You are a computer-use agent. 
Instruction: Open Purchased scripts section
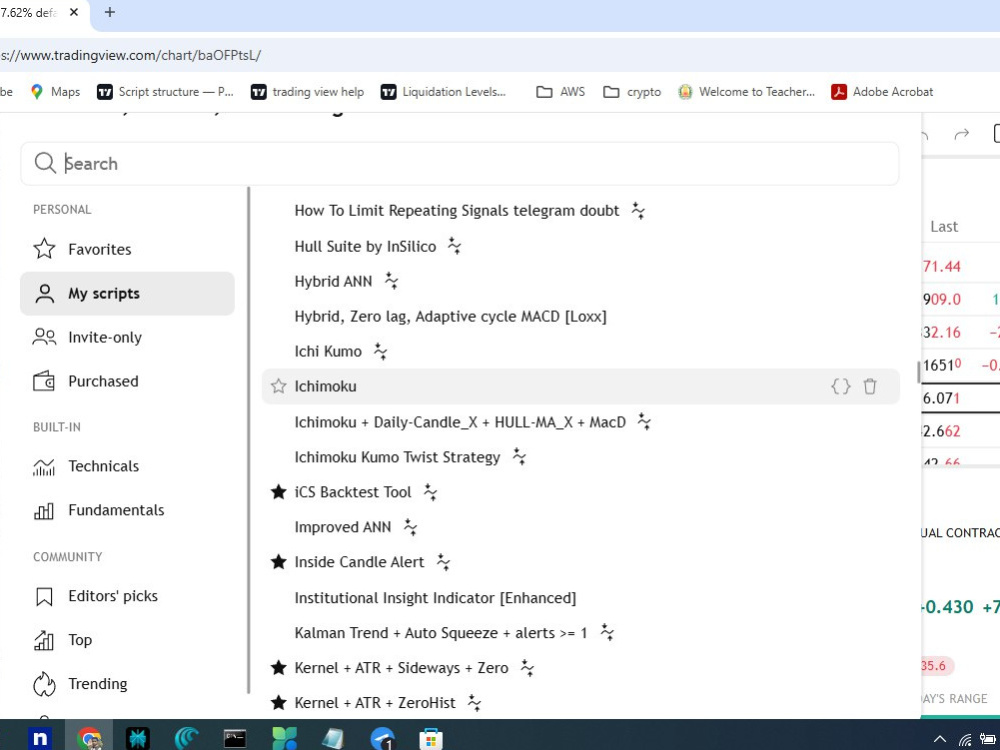(x=127, y=381)
